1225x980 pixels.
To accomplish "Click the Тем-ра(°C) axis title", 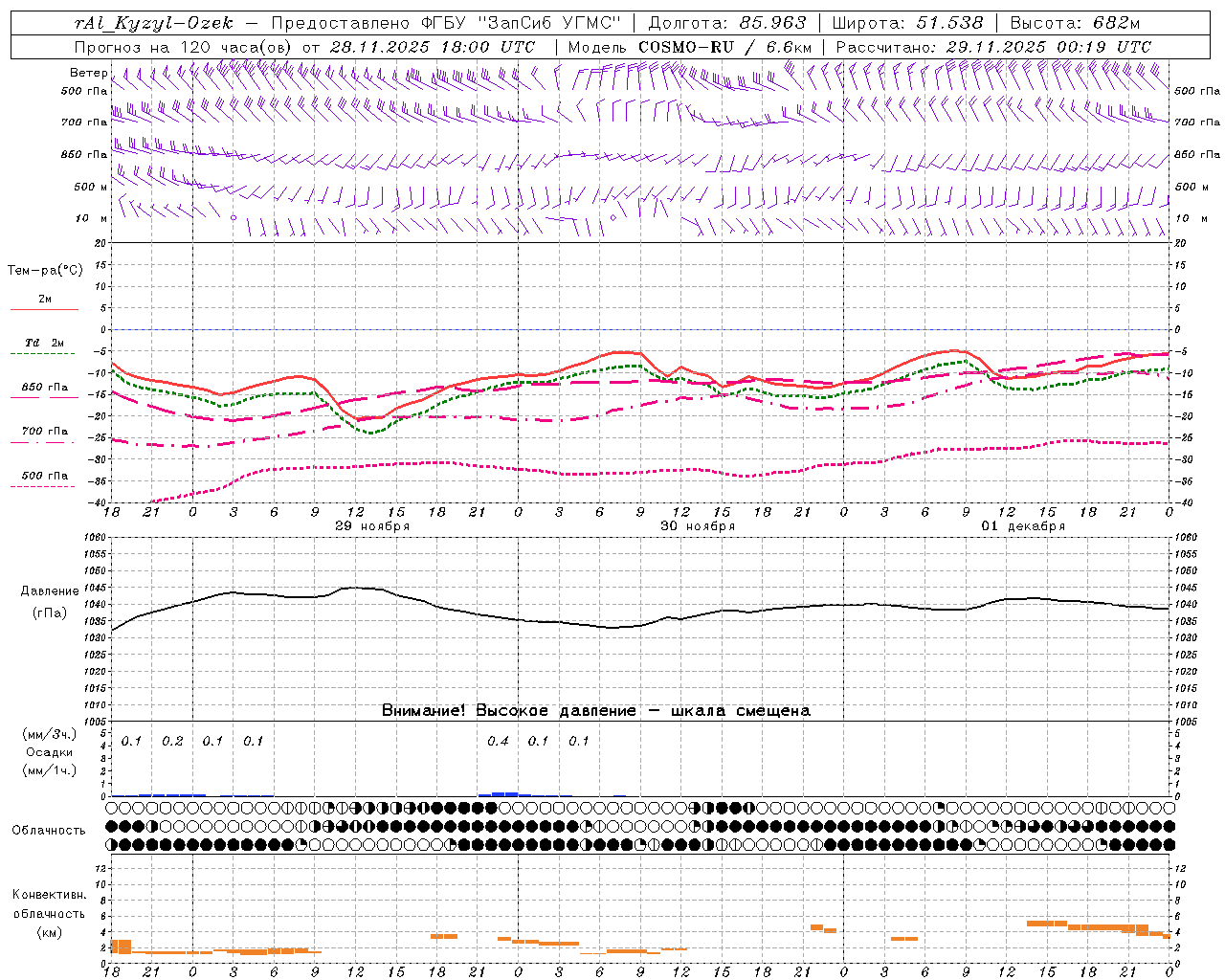I will 45,270.
